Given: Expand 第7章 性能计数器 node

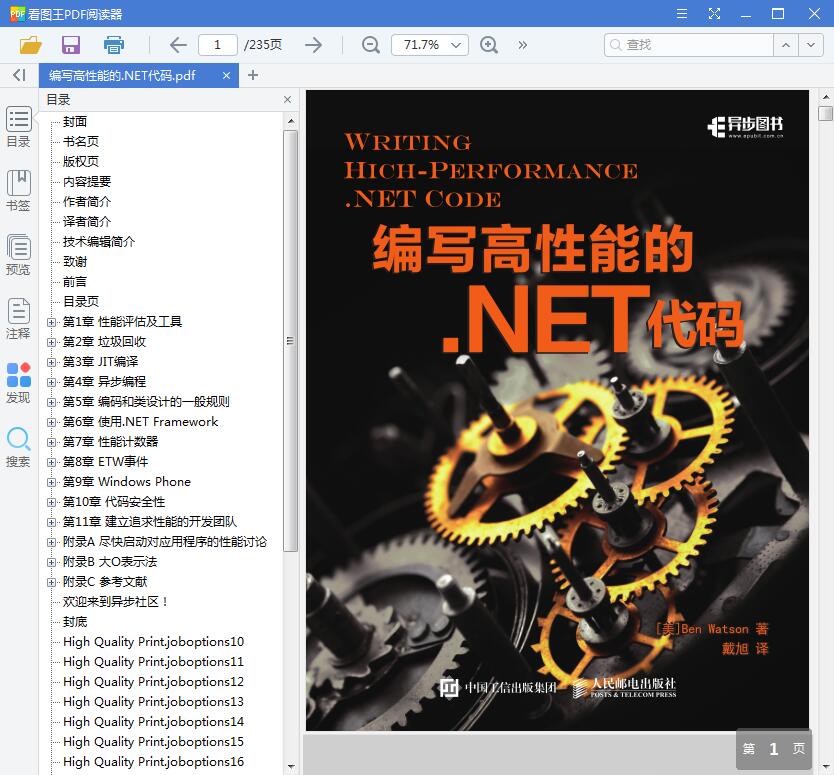Looking at the screenshot, I should (x=51, y=443).
